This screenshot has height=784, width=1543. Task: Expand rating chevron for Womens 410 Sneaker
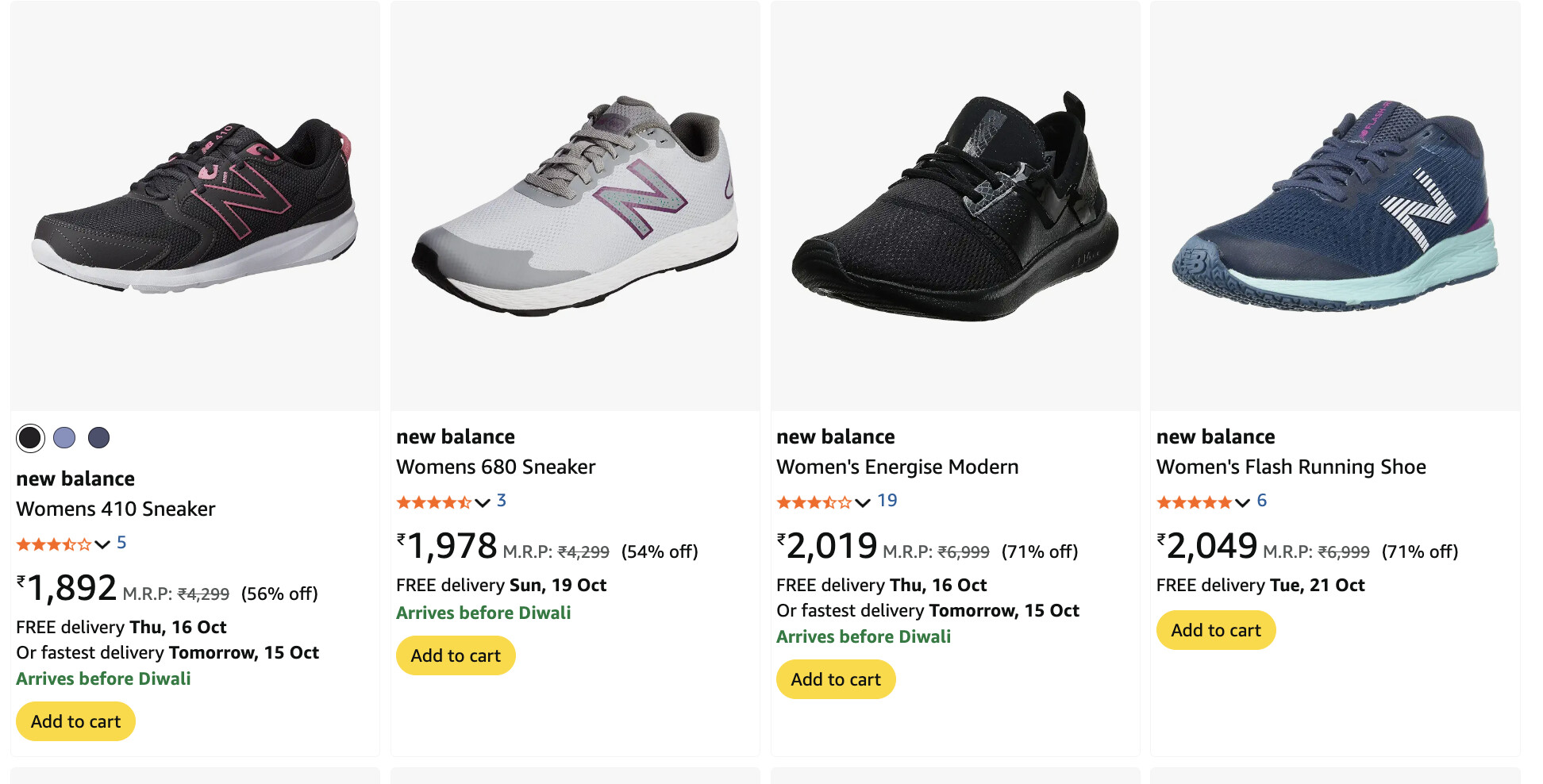pos(102,544)
